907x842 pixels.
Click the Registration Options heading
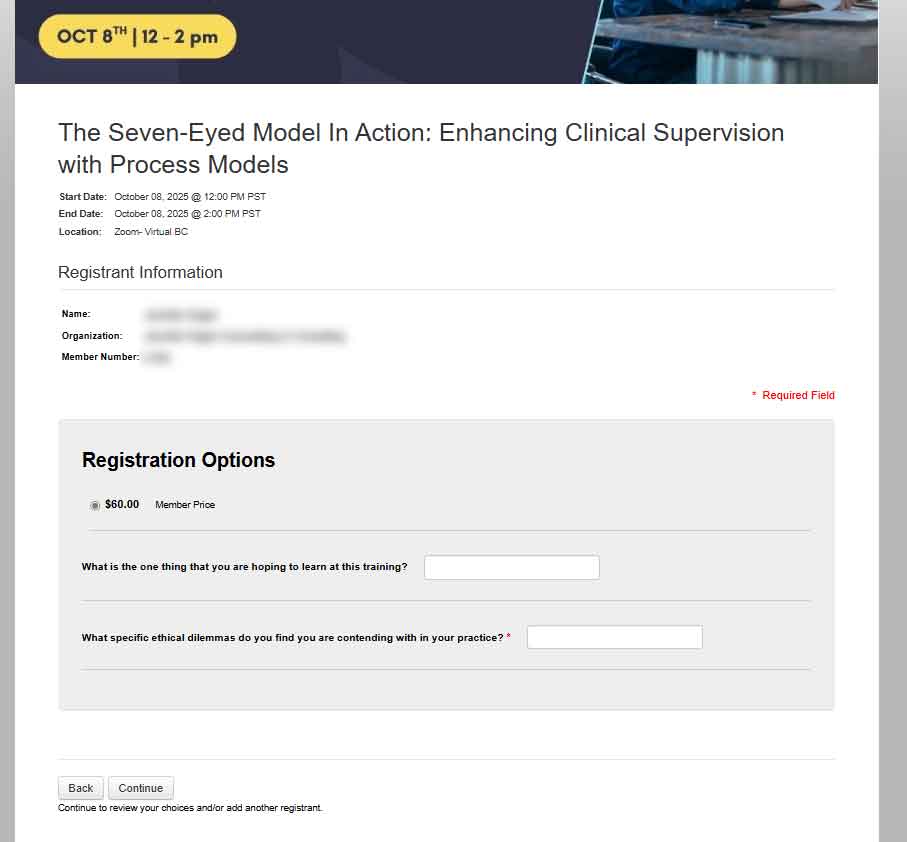coord(178,460)
